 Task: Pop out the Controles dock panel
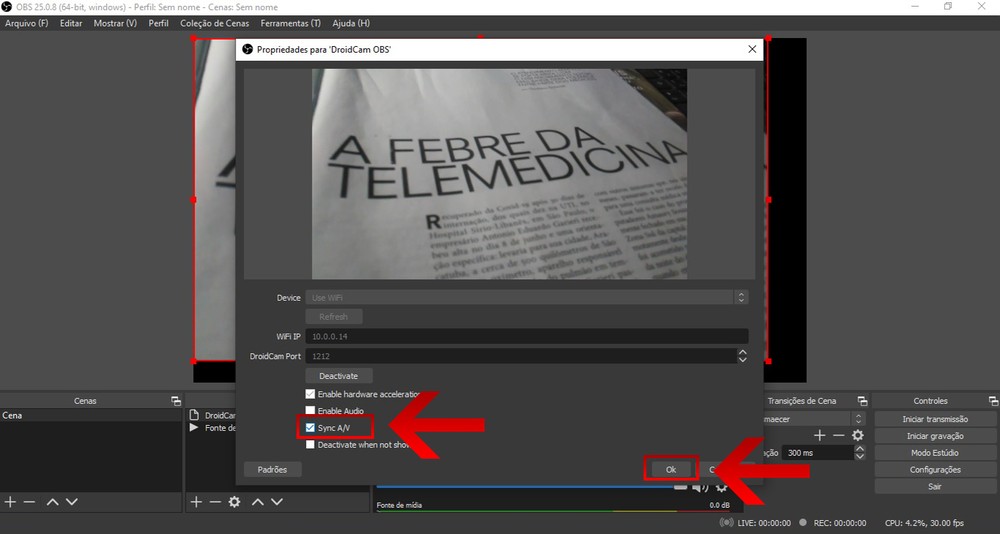993,401
